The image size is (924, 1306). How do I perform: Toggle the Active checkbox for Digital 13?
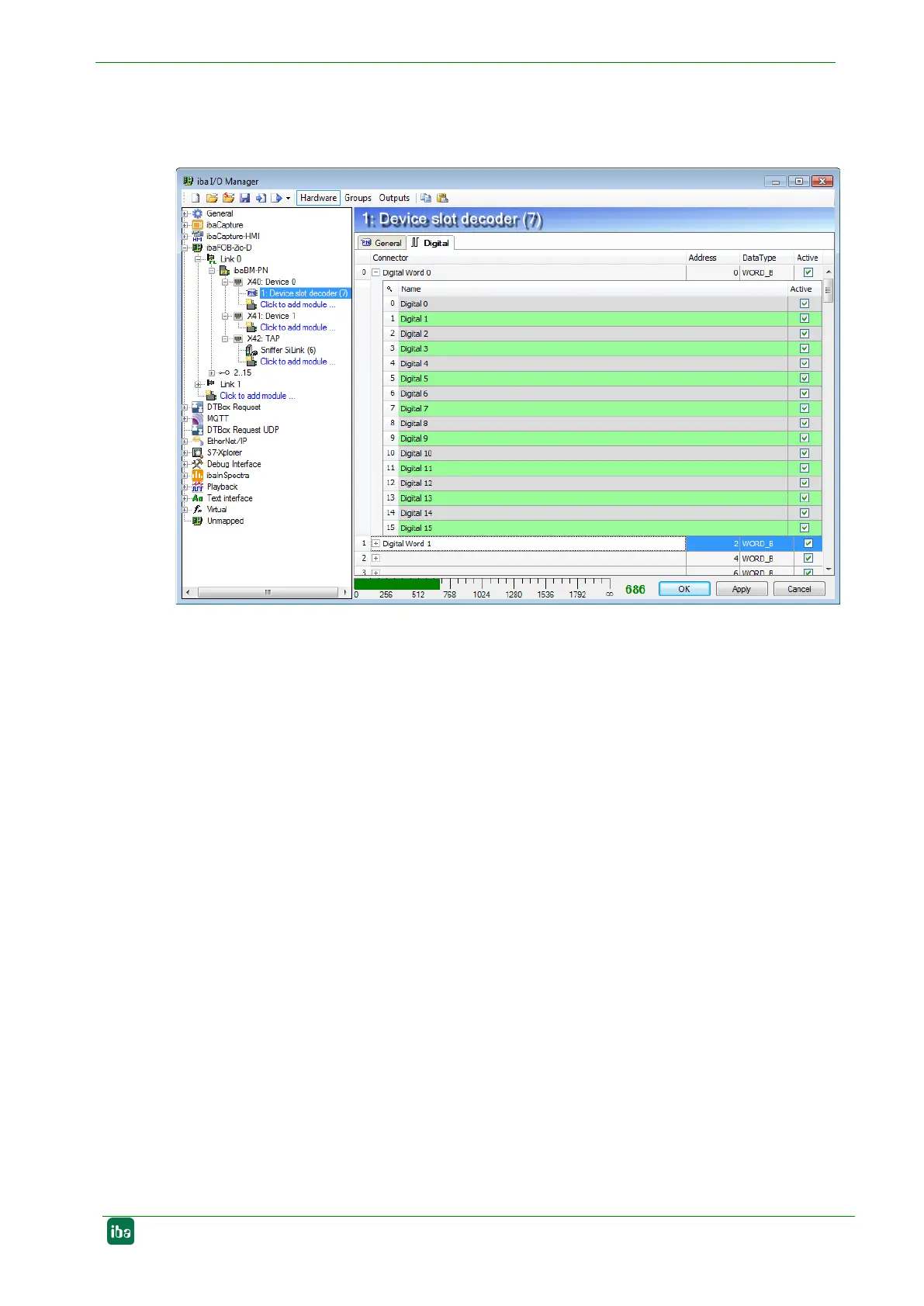point(805,498)
